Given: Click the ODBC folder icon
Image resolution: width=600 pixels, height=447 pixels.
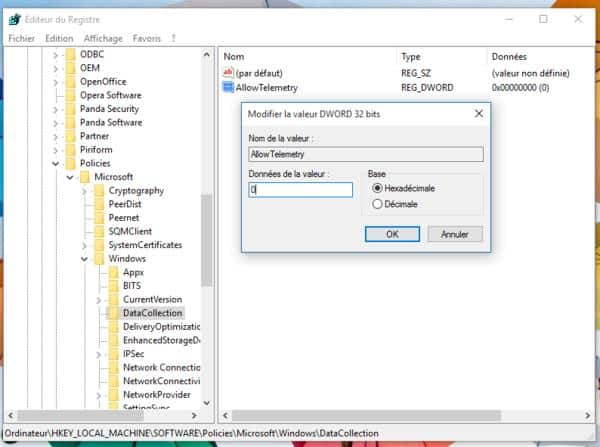Looking at the screenshot, I should click(70, 54).
